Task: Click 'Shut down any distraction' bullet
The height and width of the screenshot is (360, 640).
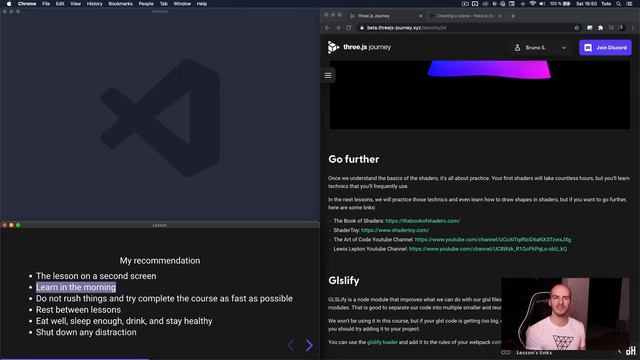Action: pos(86,332)
